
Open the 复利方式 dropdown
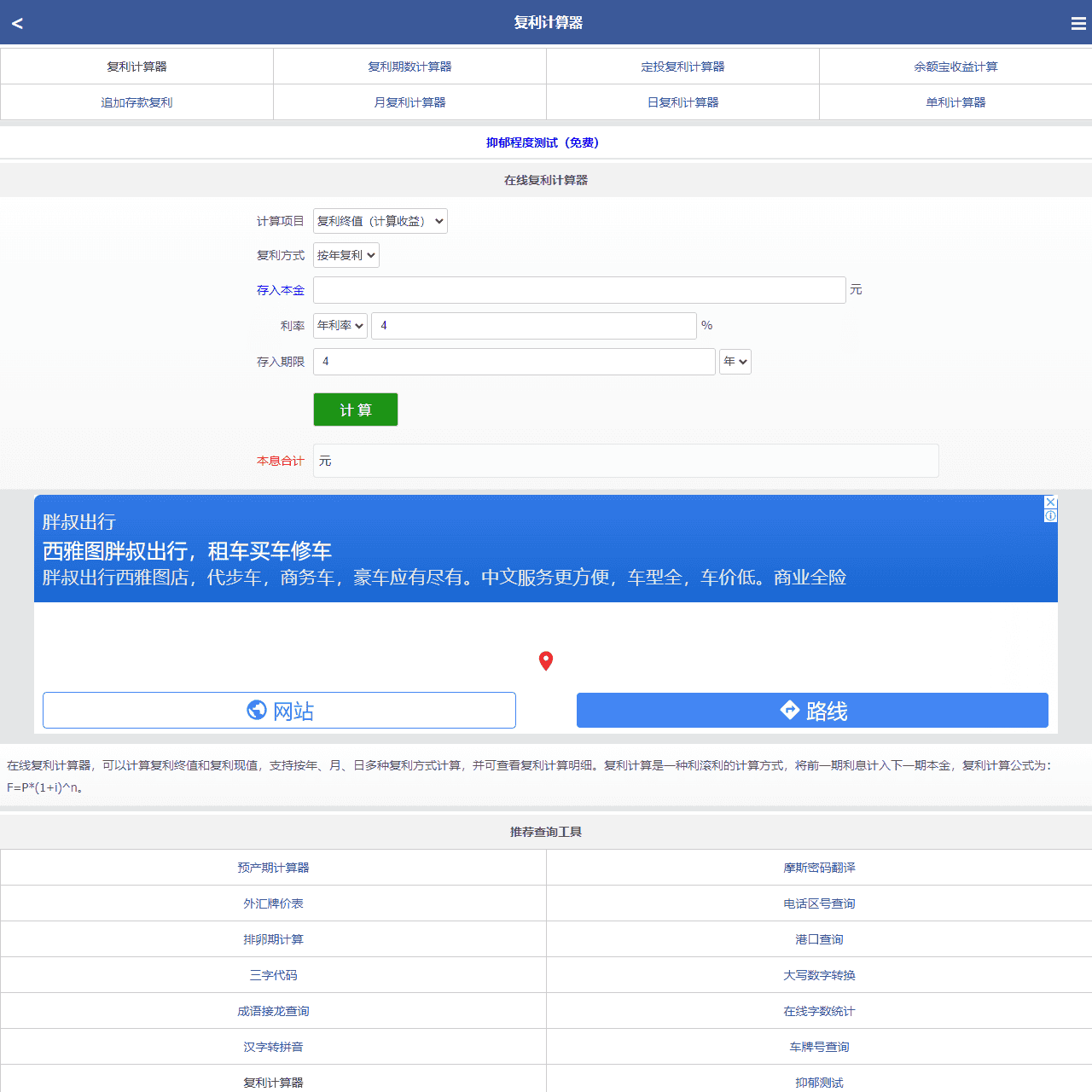[x=346, y=255]
